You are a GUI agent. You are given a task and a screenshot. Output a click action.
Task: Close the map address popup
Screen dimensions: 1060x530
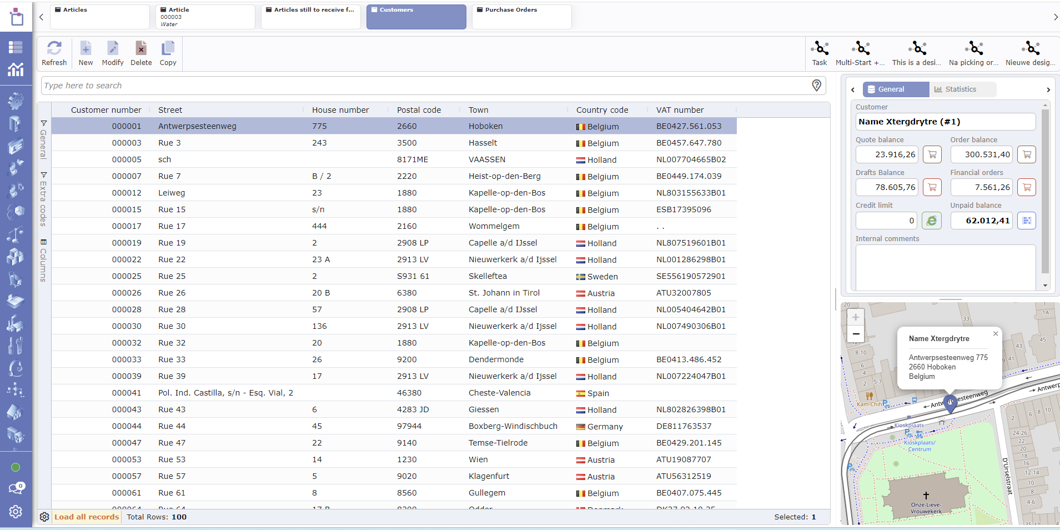pos(995,334)
